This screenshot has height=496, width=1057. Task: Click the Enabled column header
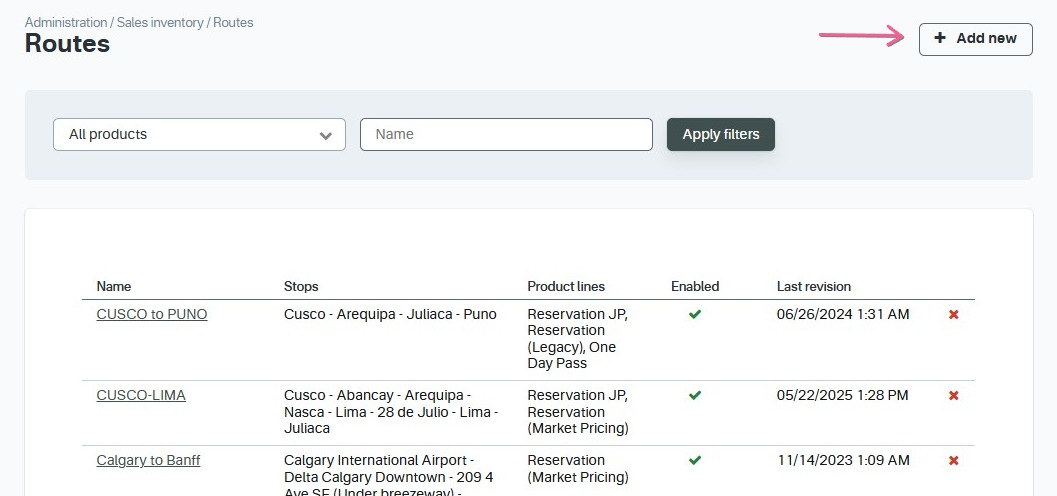pos(695,286)
